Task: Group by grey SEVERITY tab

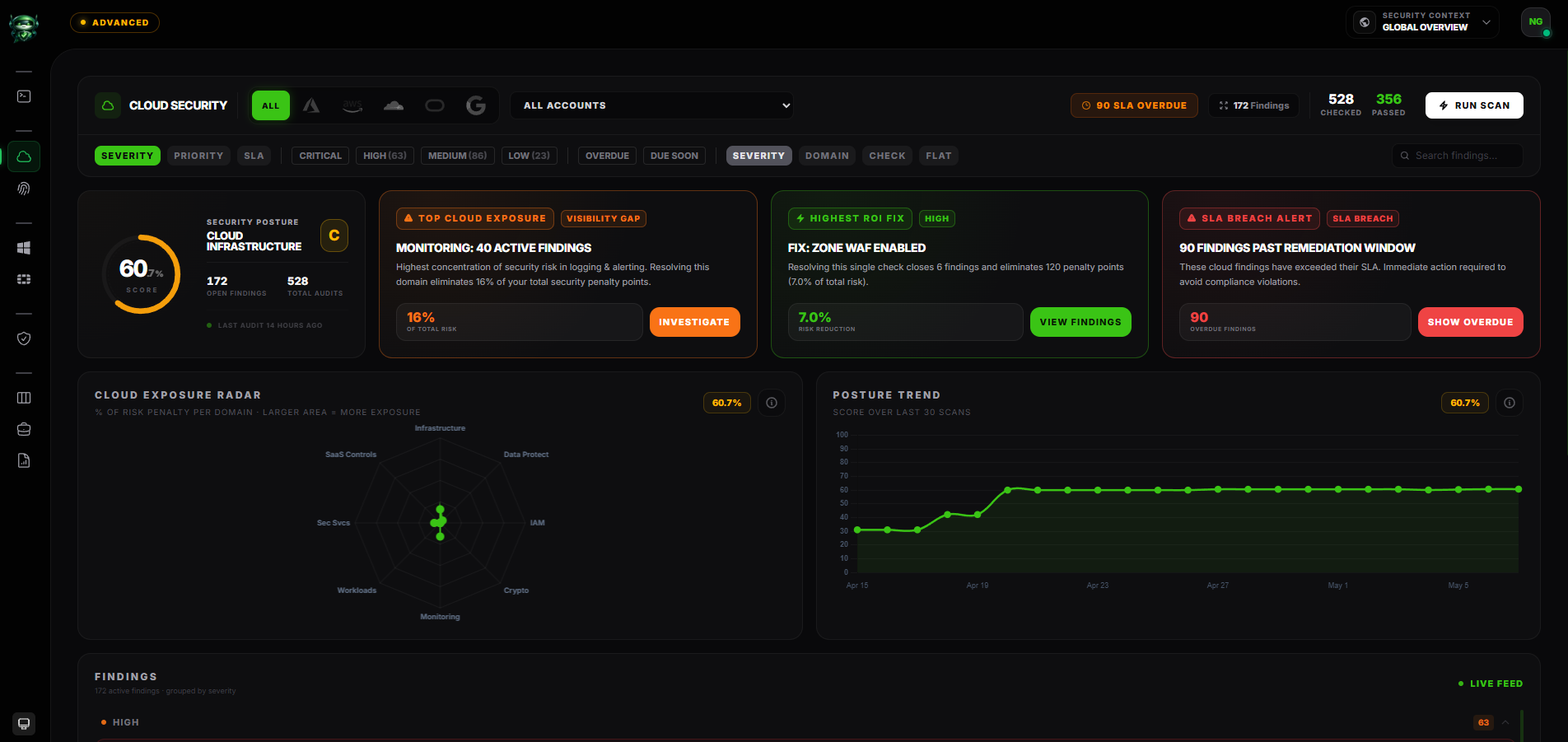Action: pyautogui.click(x=758, y=156)
